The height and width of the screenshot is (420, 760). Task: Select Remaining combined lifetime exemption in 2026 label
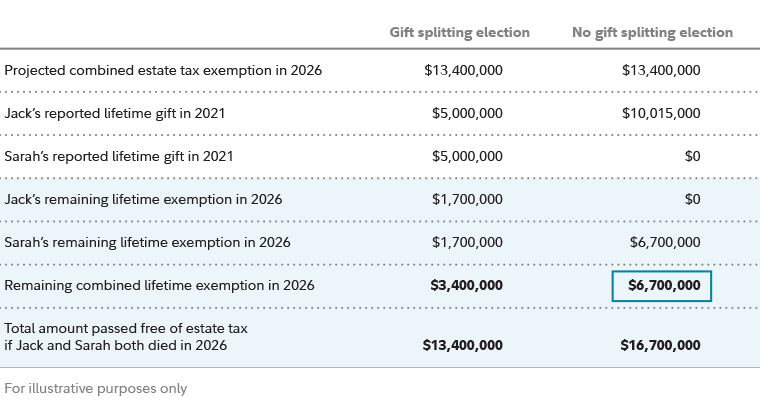(x=159, y=286)
